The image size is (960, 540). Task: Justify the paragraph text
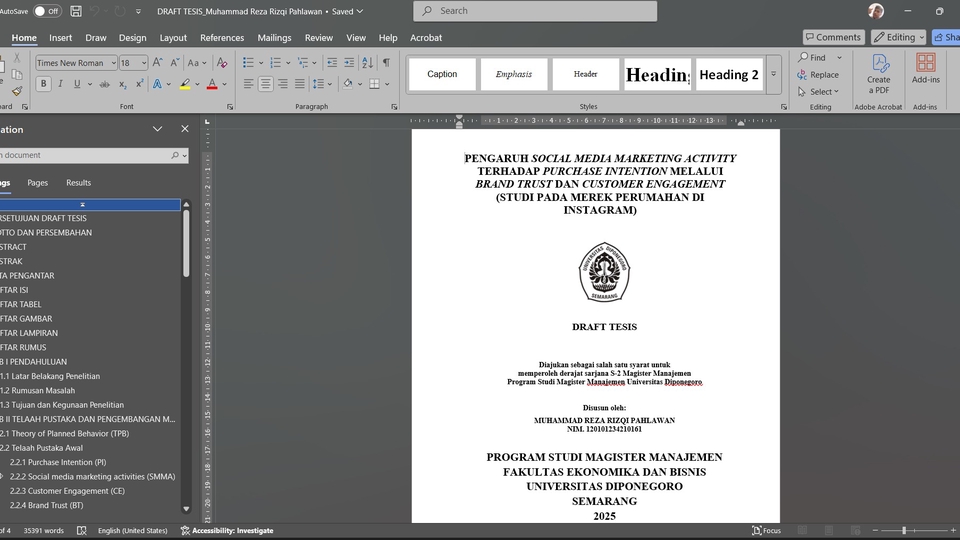tap(299, 84)
